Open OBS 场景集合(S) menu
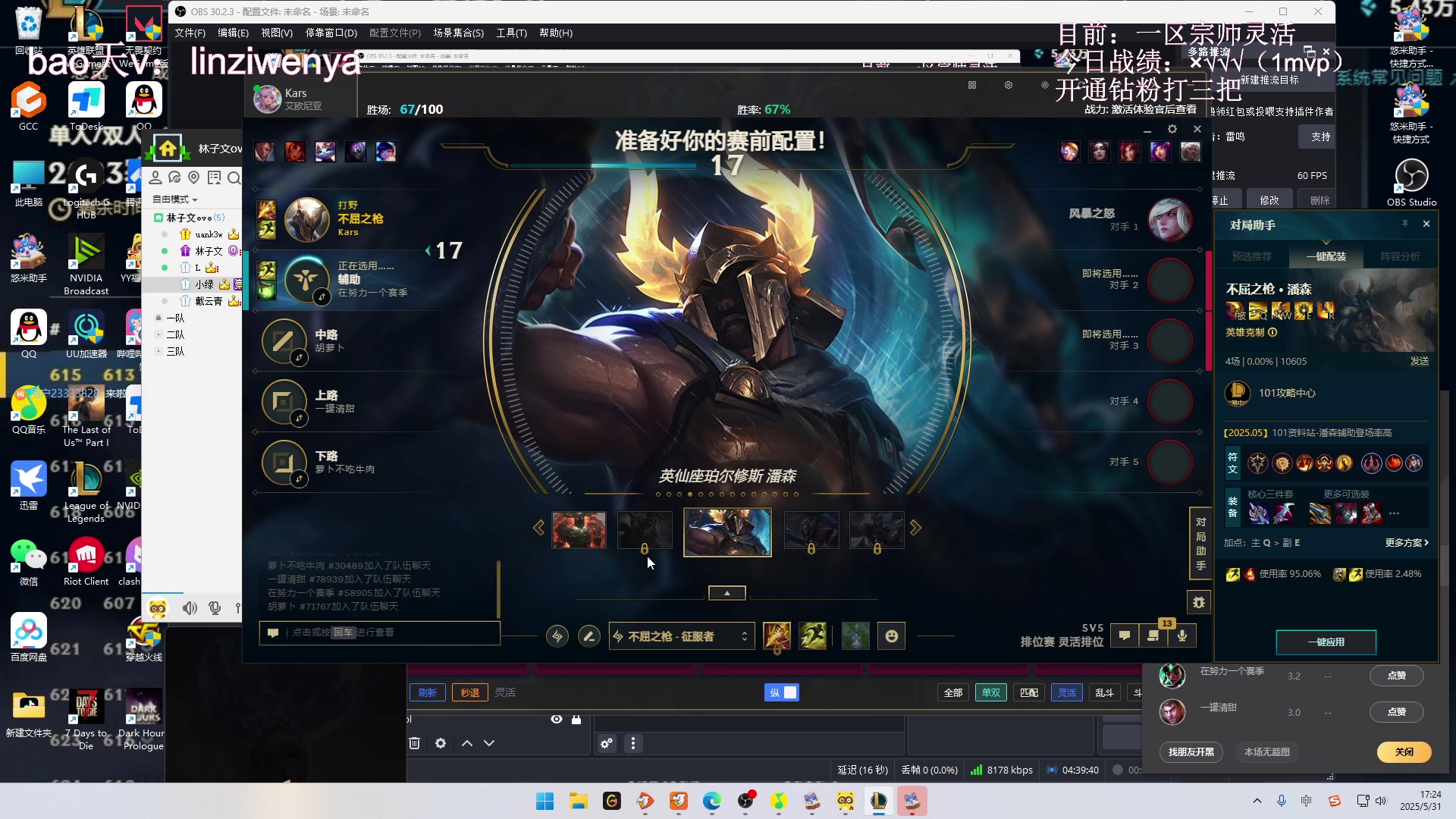Viewport: 1456px width, 819px height. [458, 33]
